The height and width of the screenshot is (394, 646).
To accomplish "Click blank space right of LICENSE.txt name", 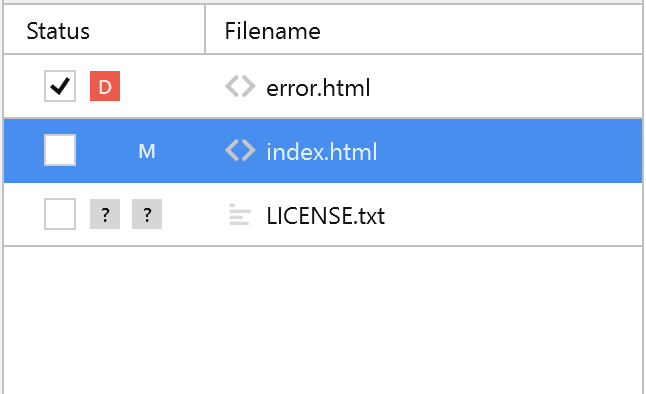I will coord(513,214).
